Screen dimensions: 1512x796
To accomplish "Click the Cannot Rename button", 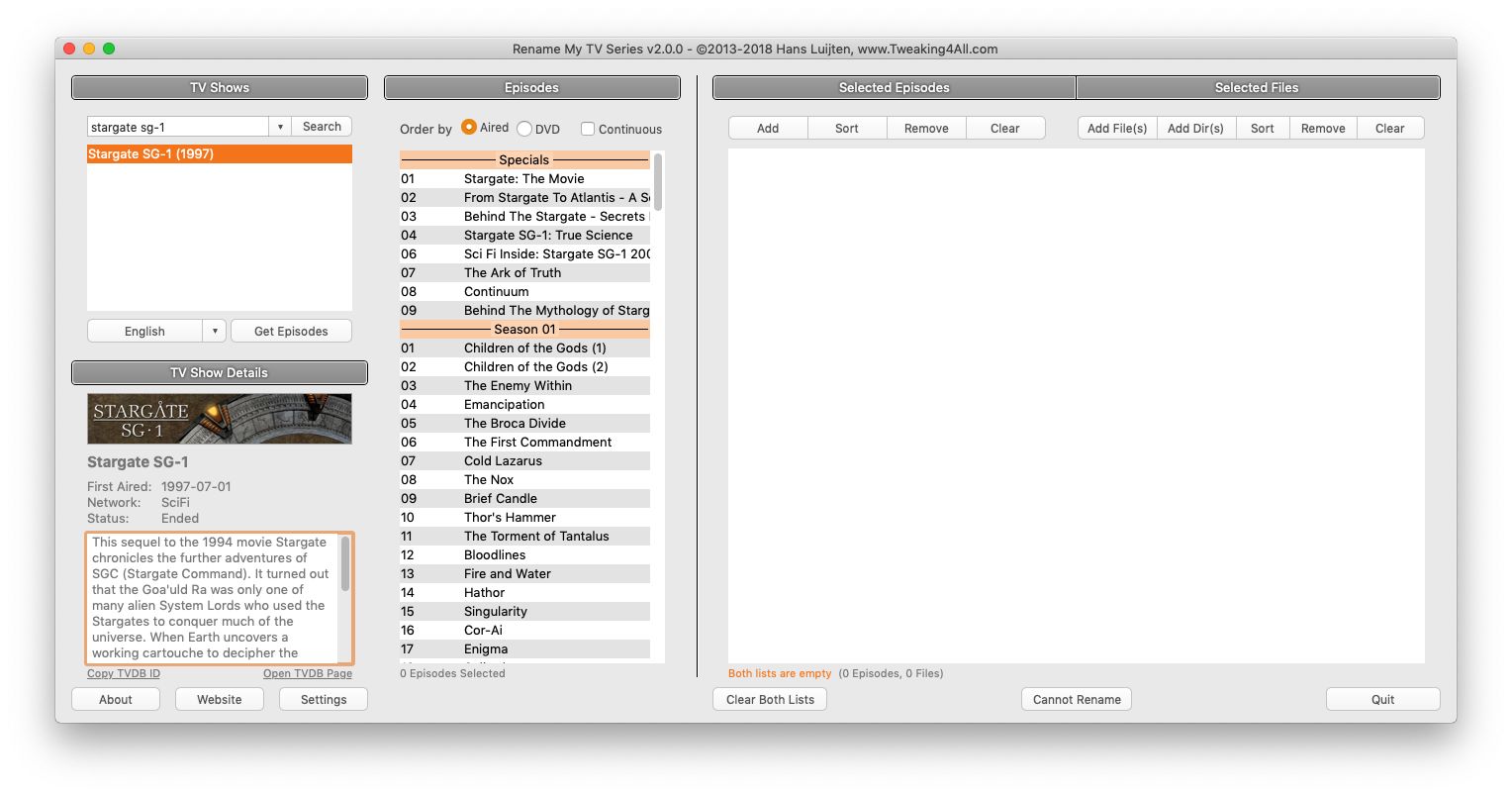I will [x=1077, y=699].
